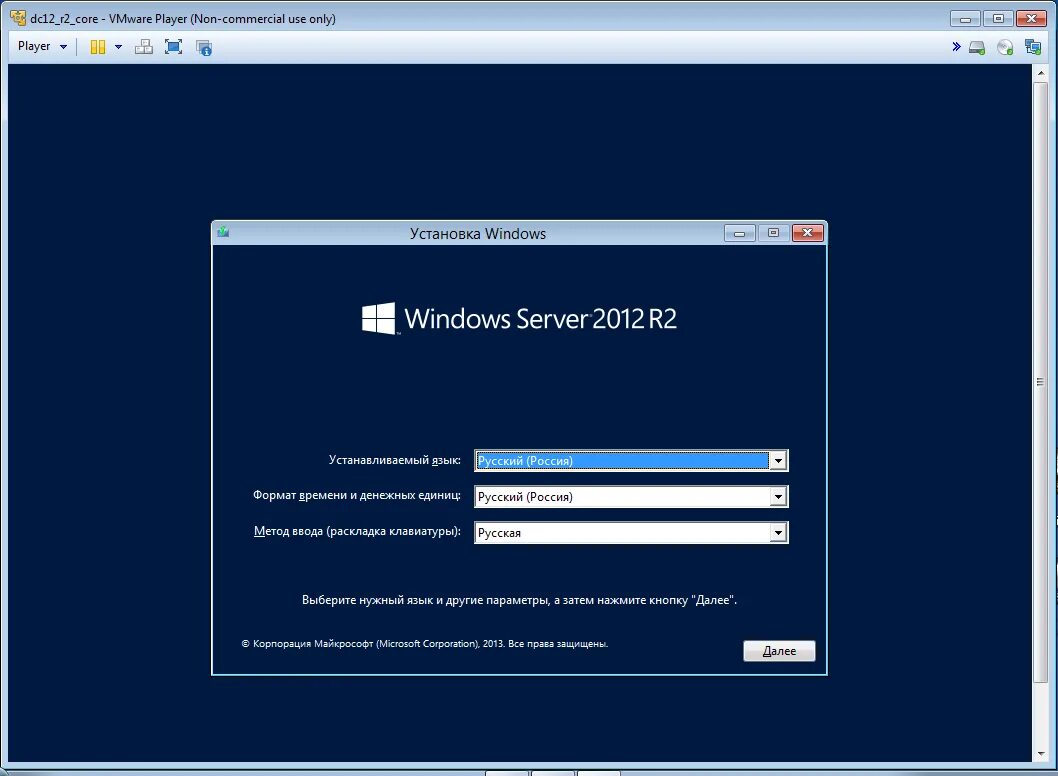Maximize the Установка Windows dialog
Screen dimensions: 1058x776
[x=773, y=233]
